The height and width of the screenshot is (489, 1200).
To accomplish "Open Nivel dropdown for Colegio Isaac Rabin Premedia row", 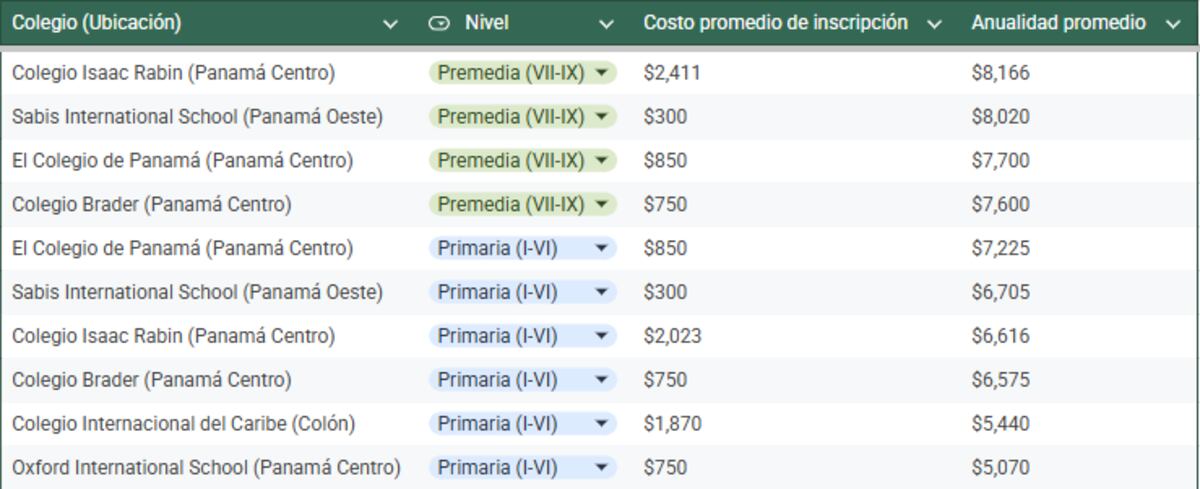I will click(601, 73).
